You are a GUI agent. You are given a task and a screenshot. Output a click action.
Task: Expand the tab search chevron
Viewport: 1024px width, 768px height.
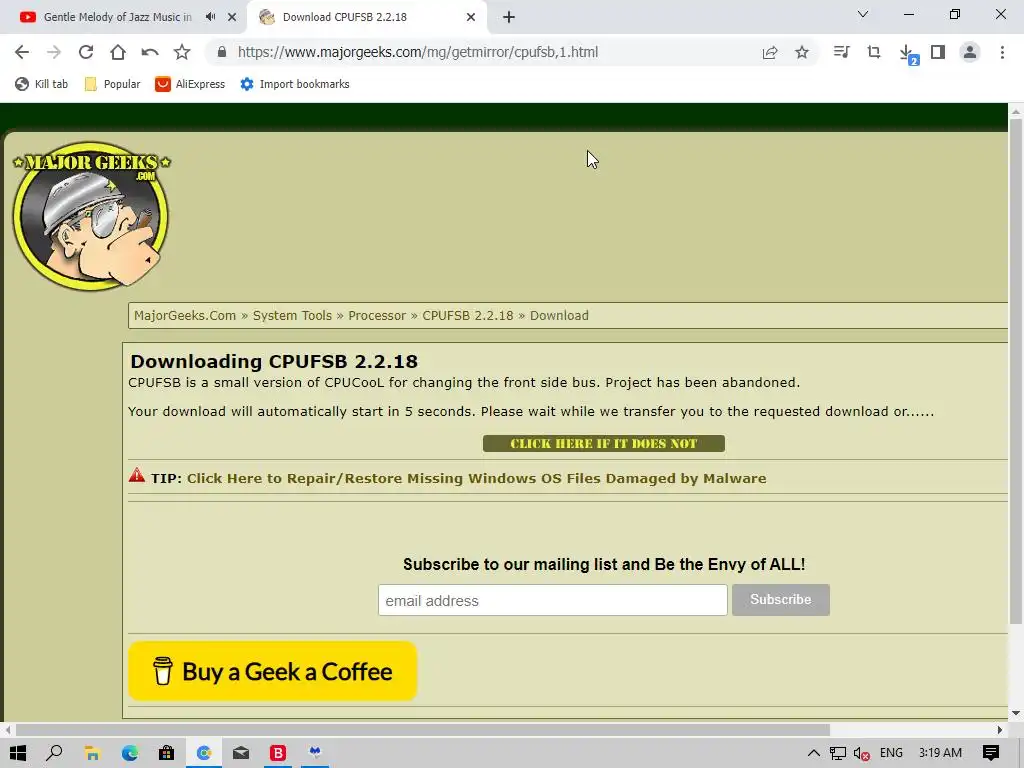tap(863, 14)
